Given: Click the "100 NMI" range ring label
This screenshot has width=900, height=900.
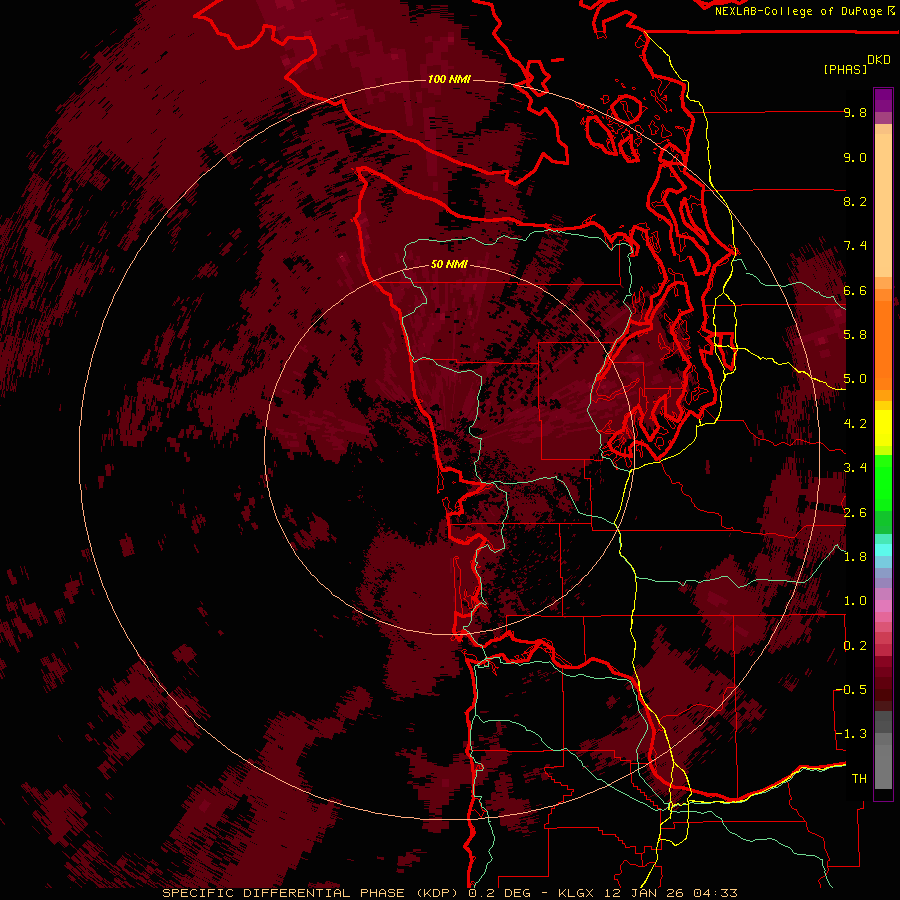Looking at the screenshot, I should pos(449,79).
